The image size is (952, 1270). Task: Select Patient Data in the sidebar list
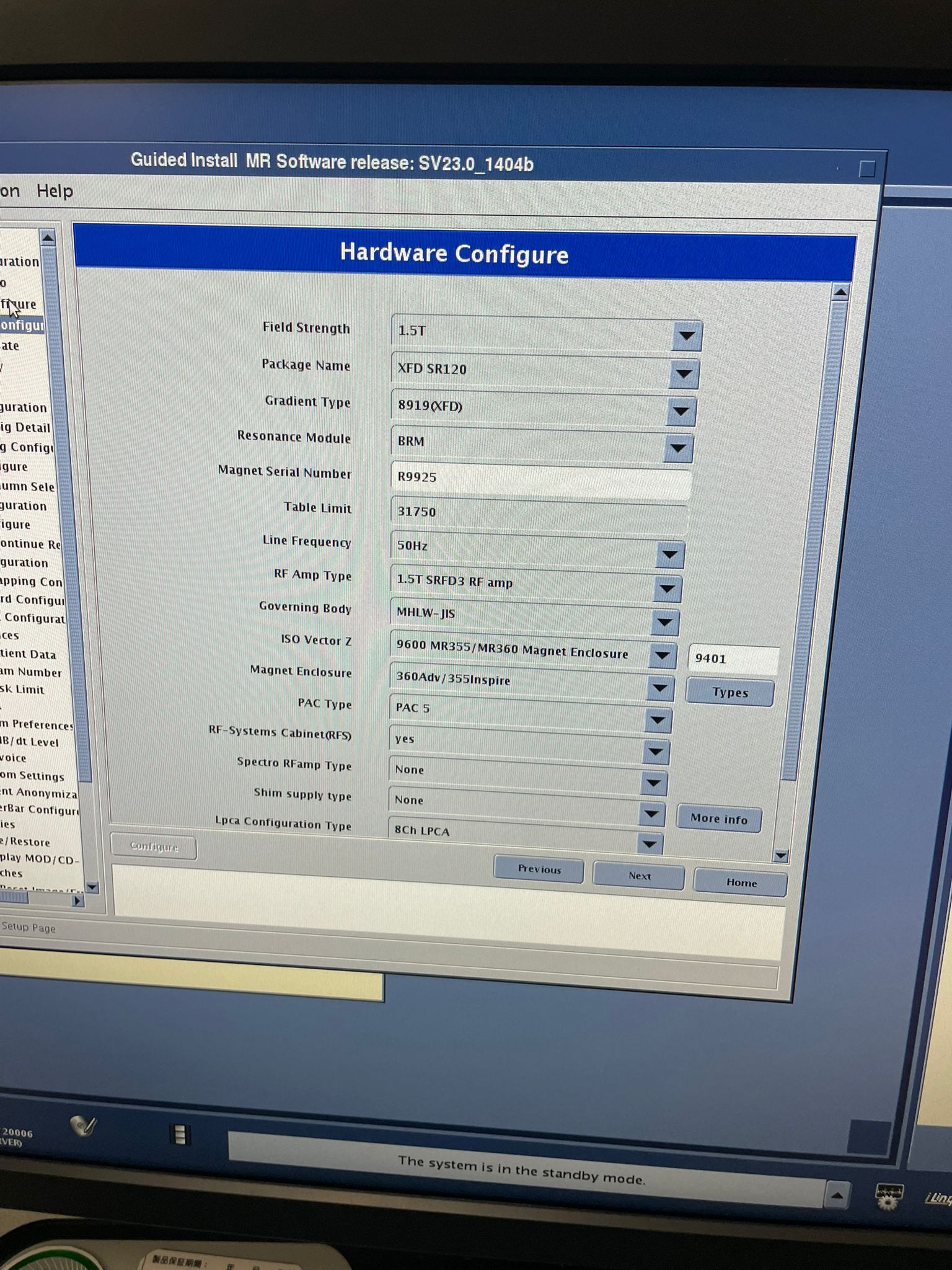[29, 654]
